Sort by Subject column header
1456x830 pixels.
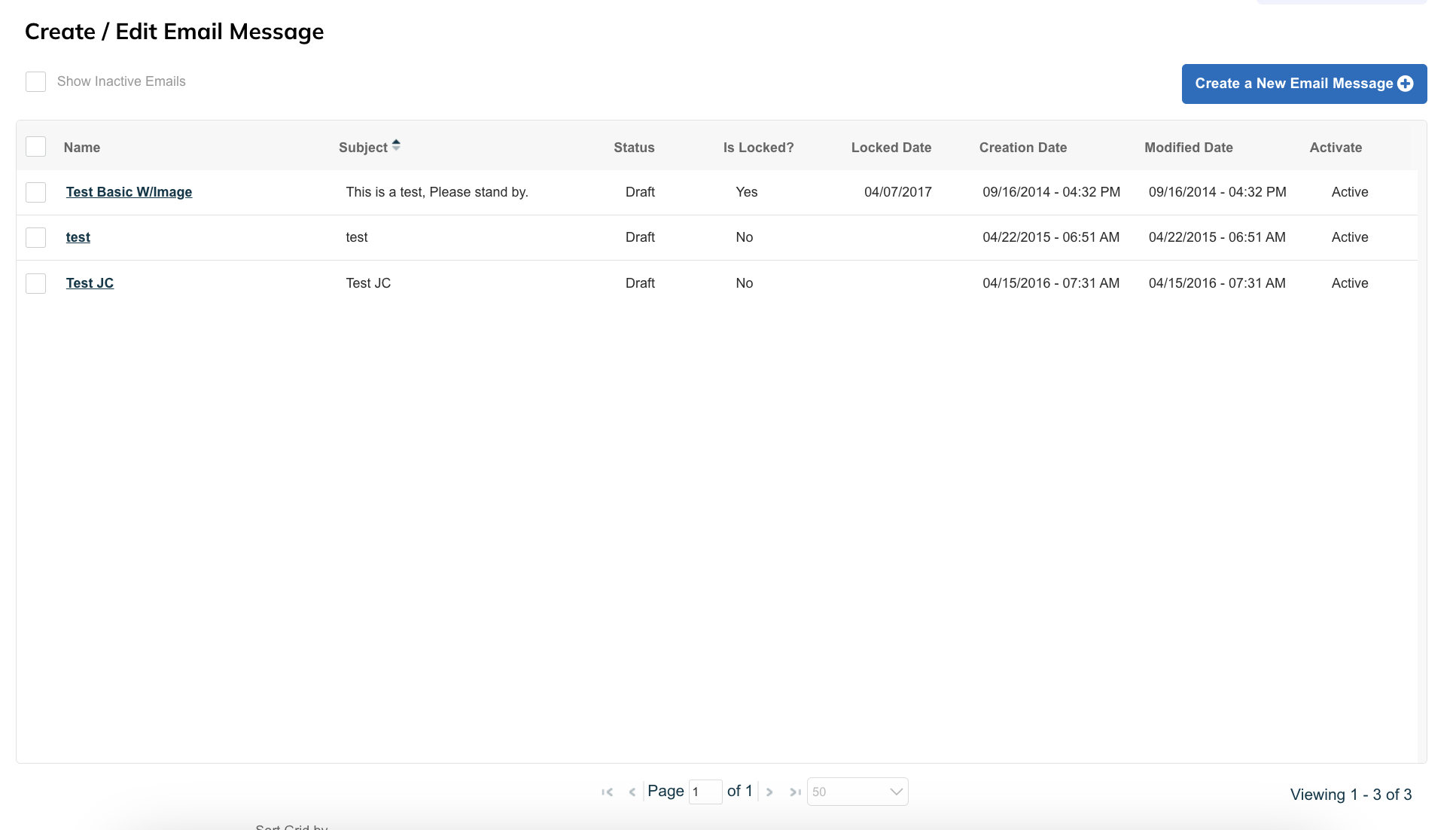pos(363,148)
